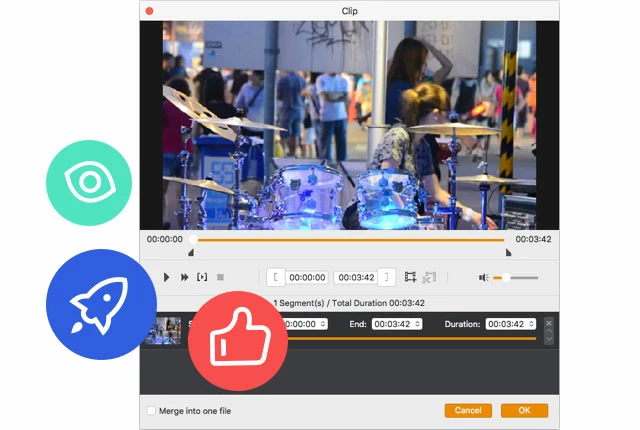
Task: Set clip start point with left bracket button
Action: pos(276,277)
